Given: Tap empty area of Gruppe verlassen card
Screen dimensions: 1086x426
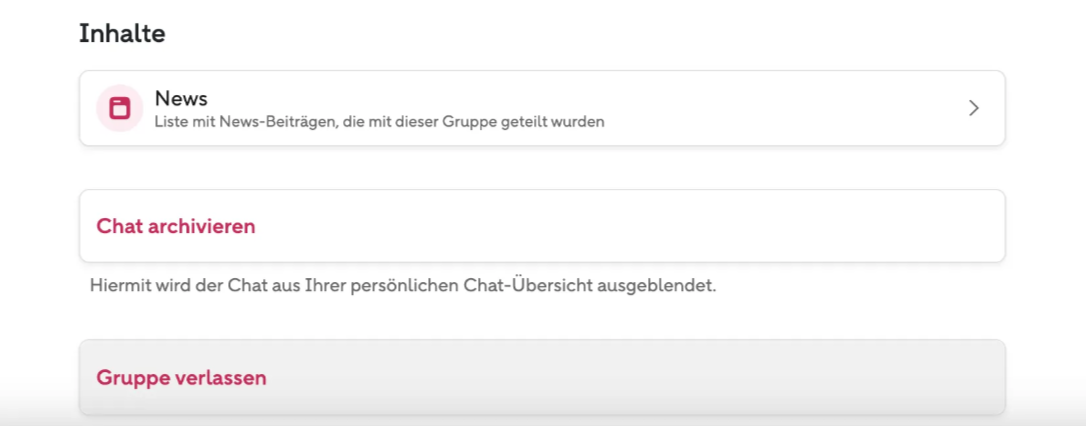Looking at the screenshot, I should pos(623,378).
